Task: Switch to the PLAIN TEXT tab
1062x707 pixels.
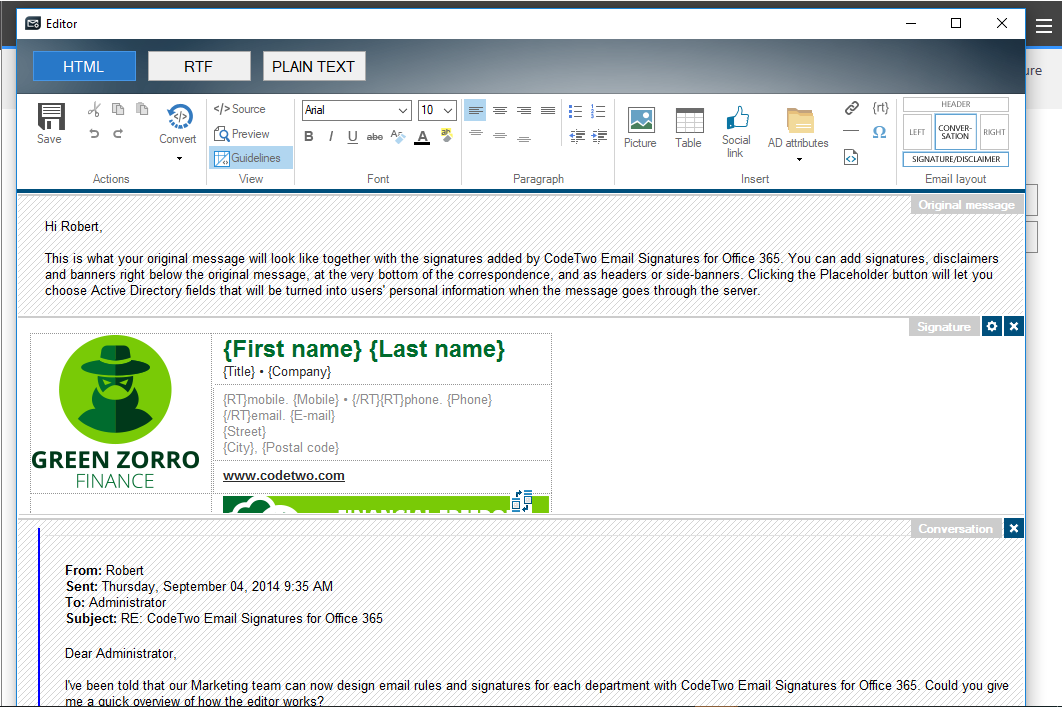Action: coord(314,66)
